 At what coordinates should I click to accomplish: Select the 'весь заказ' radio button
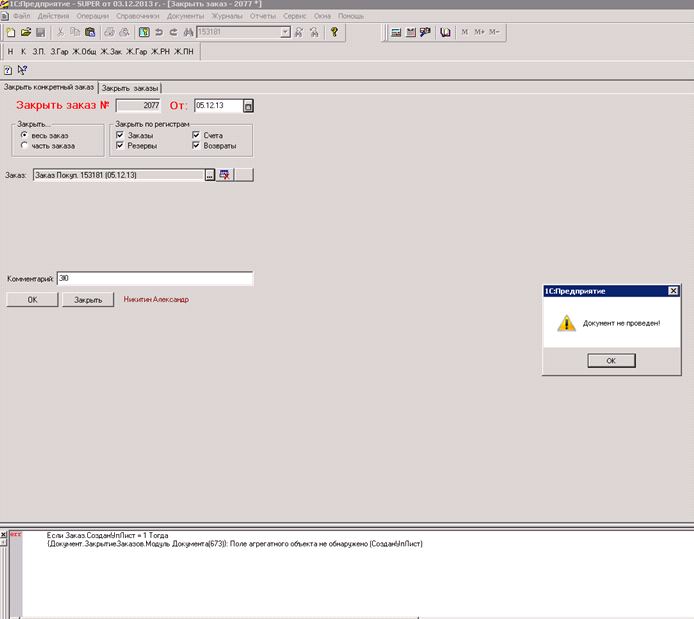click(24, 135)
